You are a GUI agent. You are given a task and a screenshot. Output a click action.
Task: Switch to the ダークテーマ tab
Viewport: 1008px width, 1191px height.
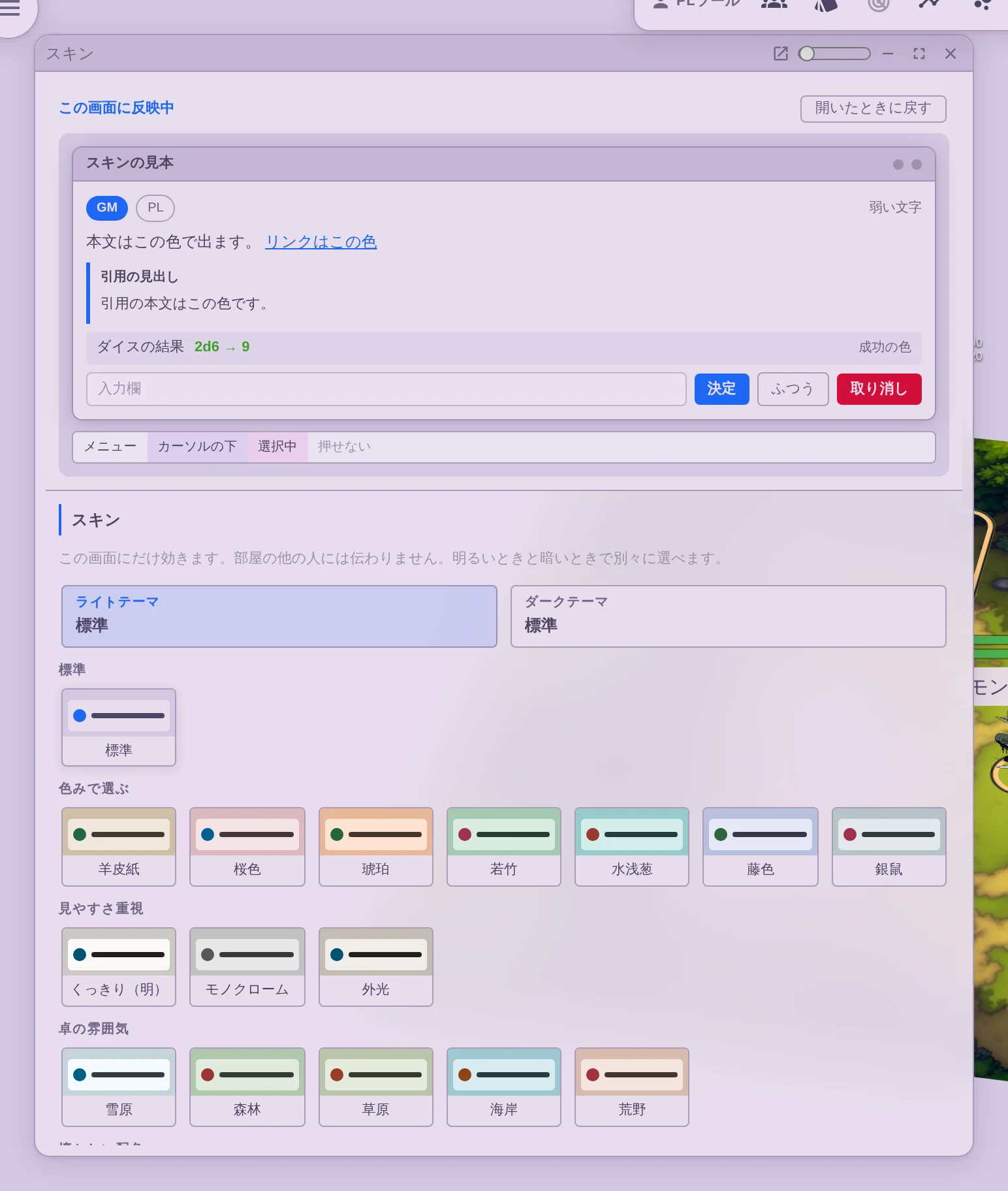[x=729, y=616]
